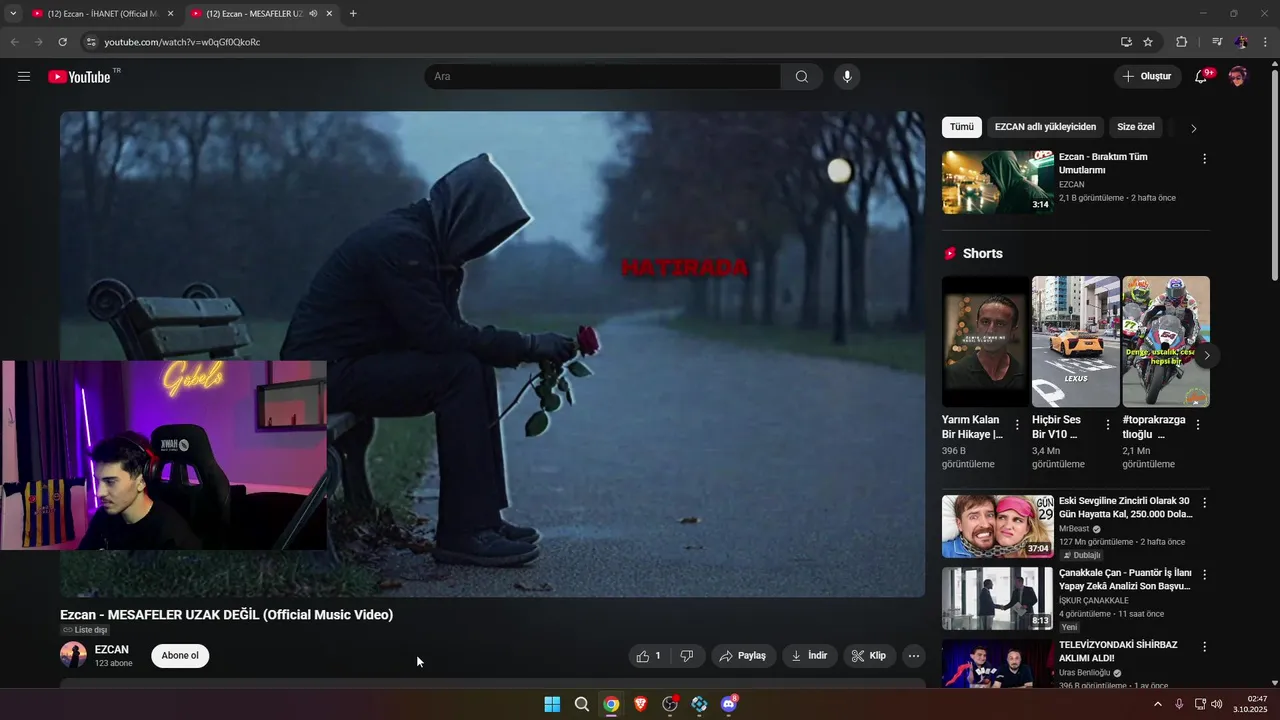Close the Ezcan - İHANET tab
The height and width of the screenshot is (720, 1280).
pos(170,14)
